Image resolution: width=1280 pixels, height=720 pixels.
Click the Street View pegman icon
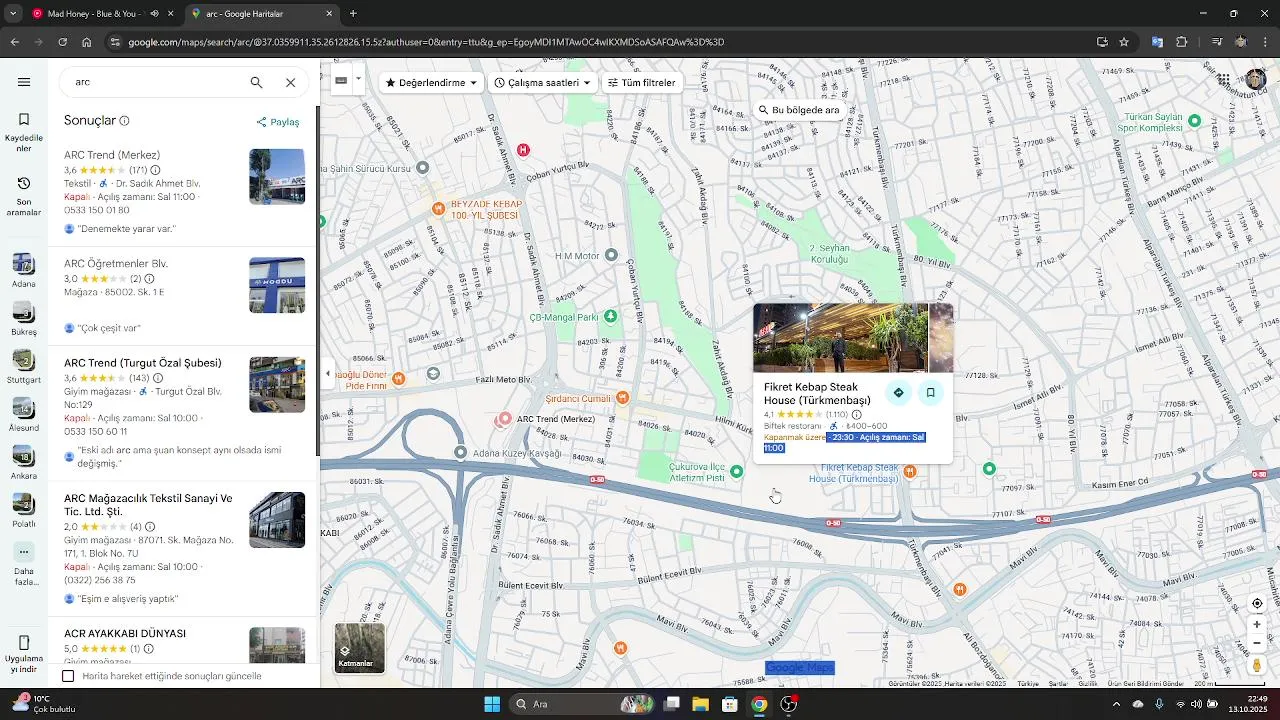click(1257, 664)
